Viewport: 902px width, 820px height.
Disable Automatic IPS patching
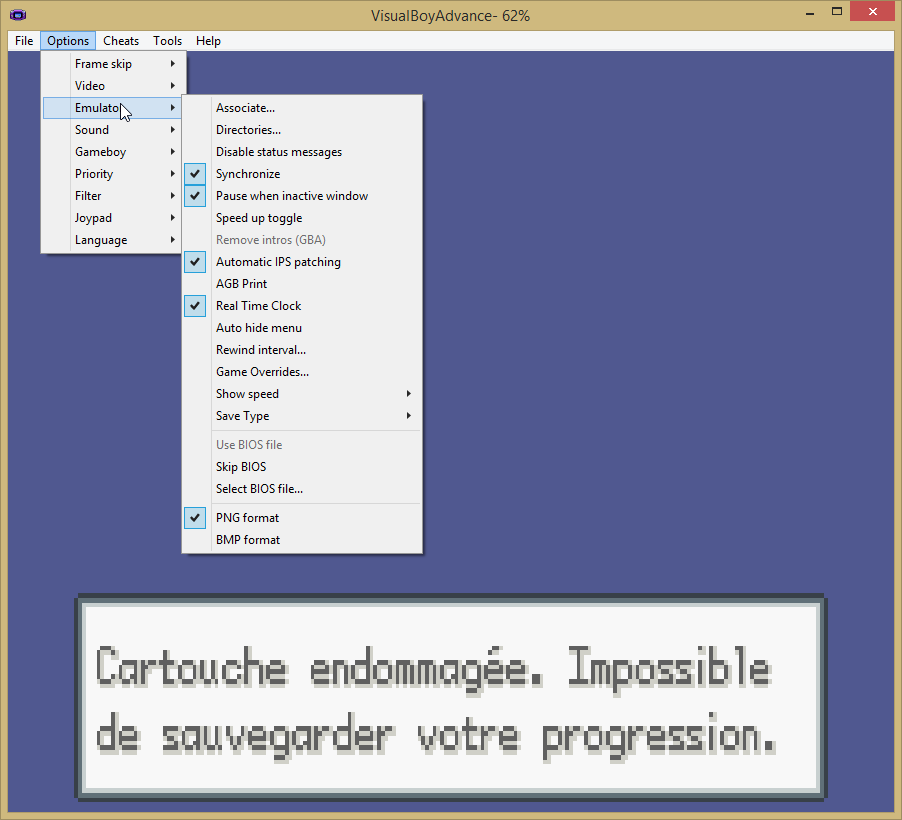(302, 262)
